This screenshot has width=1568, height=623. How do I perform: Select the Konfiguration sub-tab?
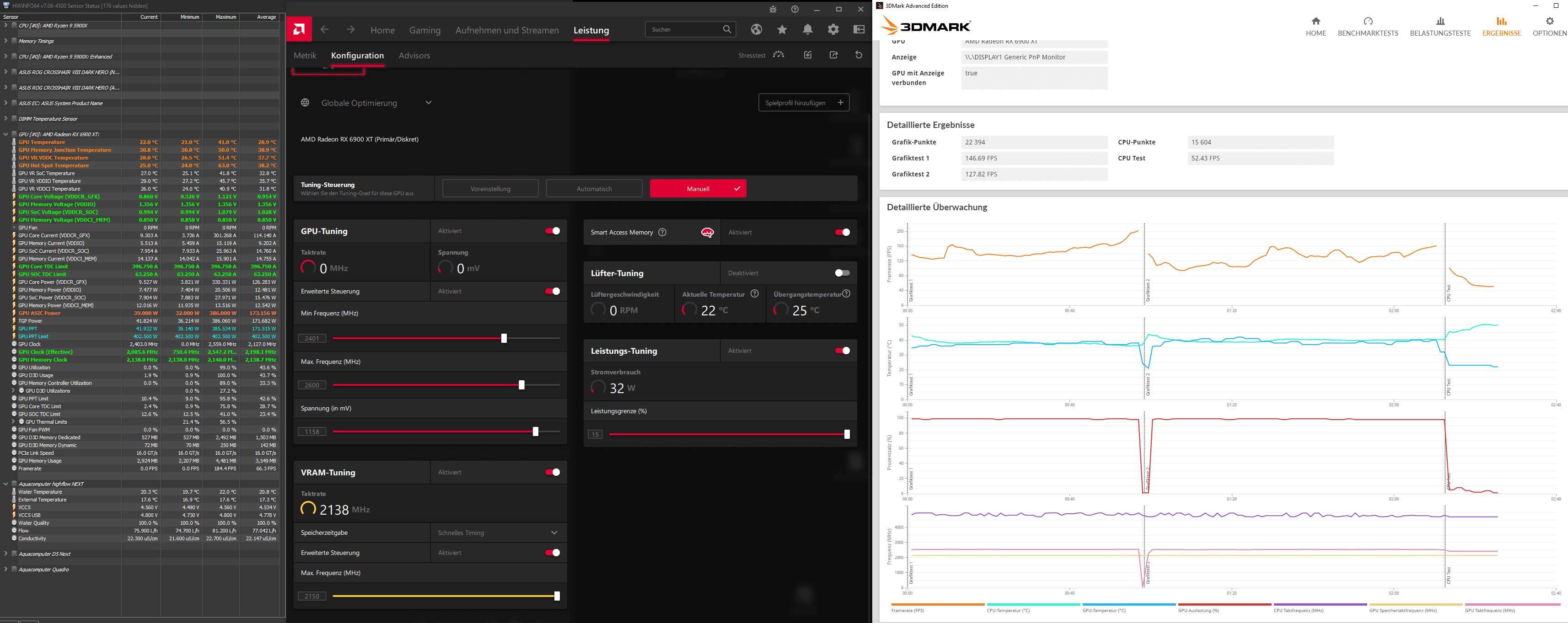(357, 55)
